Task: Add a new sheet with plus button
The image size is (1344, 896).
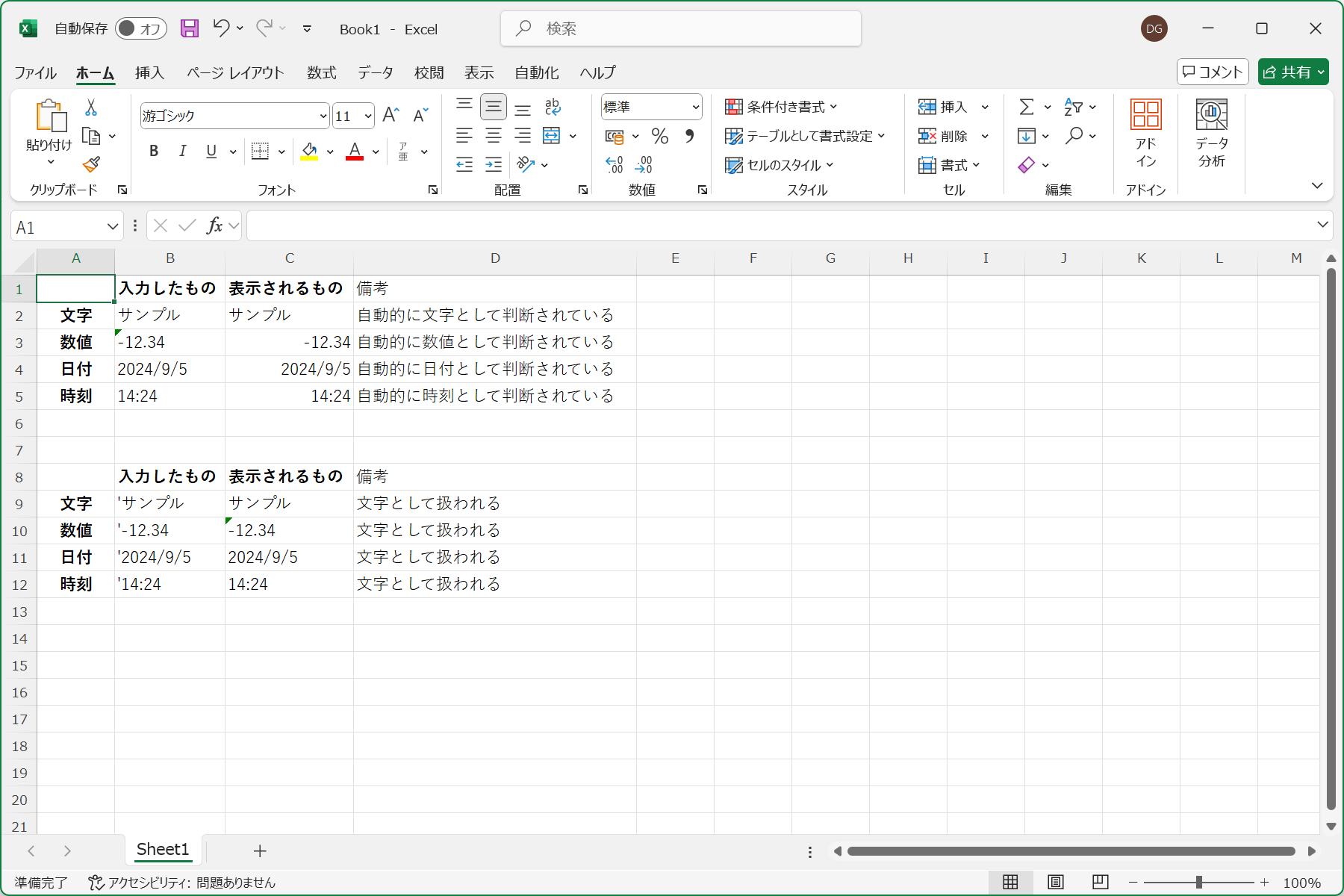Action: click(260, 850)
